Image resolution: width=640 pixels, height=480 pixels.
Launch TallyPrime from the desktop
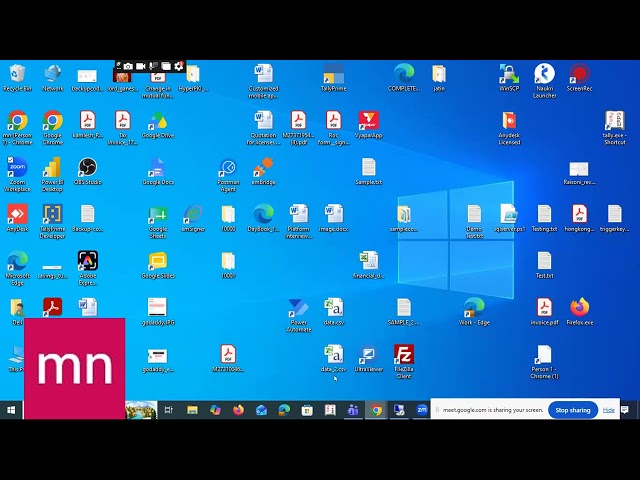tap(333, 78)
